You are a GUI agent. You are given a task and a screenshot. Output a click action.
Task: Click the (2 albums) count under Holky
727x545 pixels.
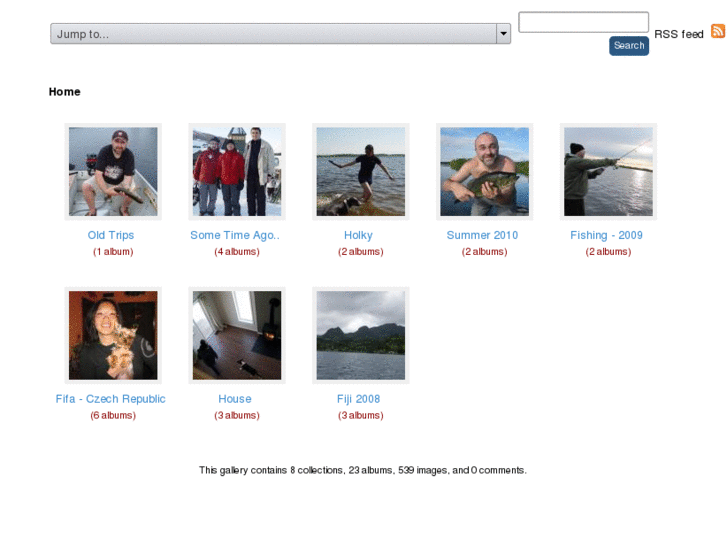(361, 252)
